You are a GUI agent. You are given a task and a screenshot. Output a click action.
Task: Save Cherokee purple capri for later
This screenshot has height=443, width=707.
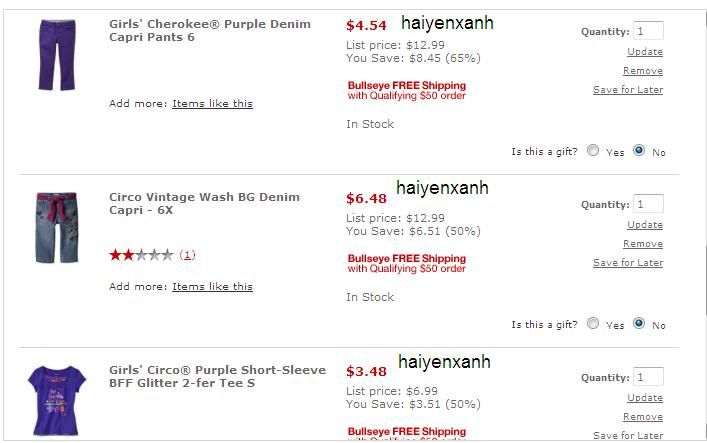click(627, 90)
